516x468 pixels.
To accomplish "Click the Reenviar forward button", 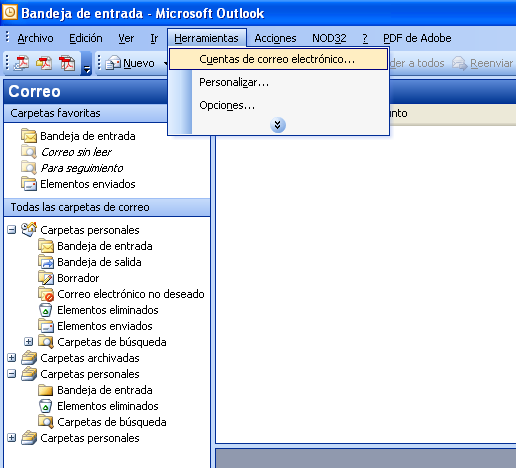I will [x=483, y=63].
